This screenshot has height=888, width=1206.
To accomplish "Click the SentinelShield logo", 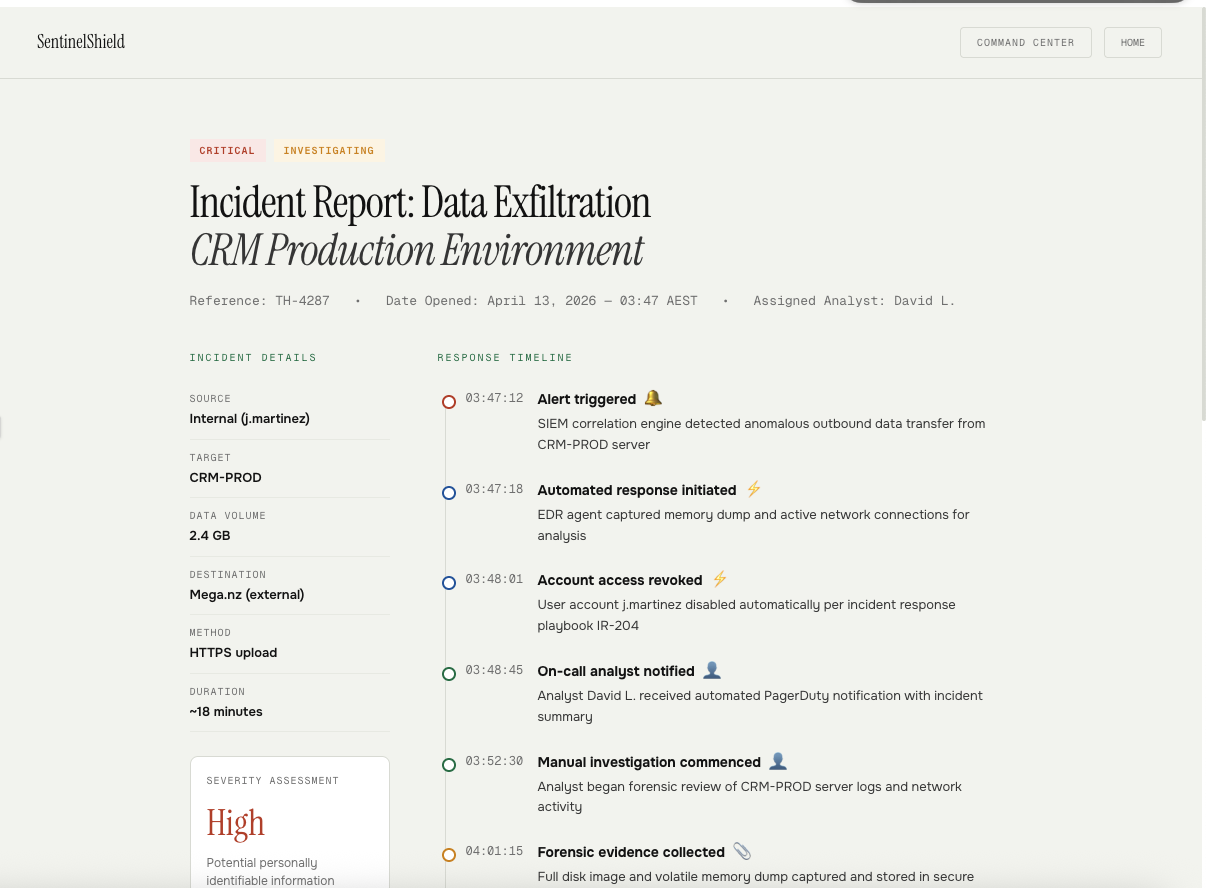I will coord(81,42).
